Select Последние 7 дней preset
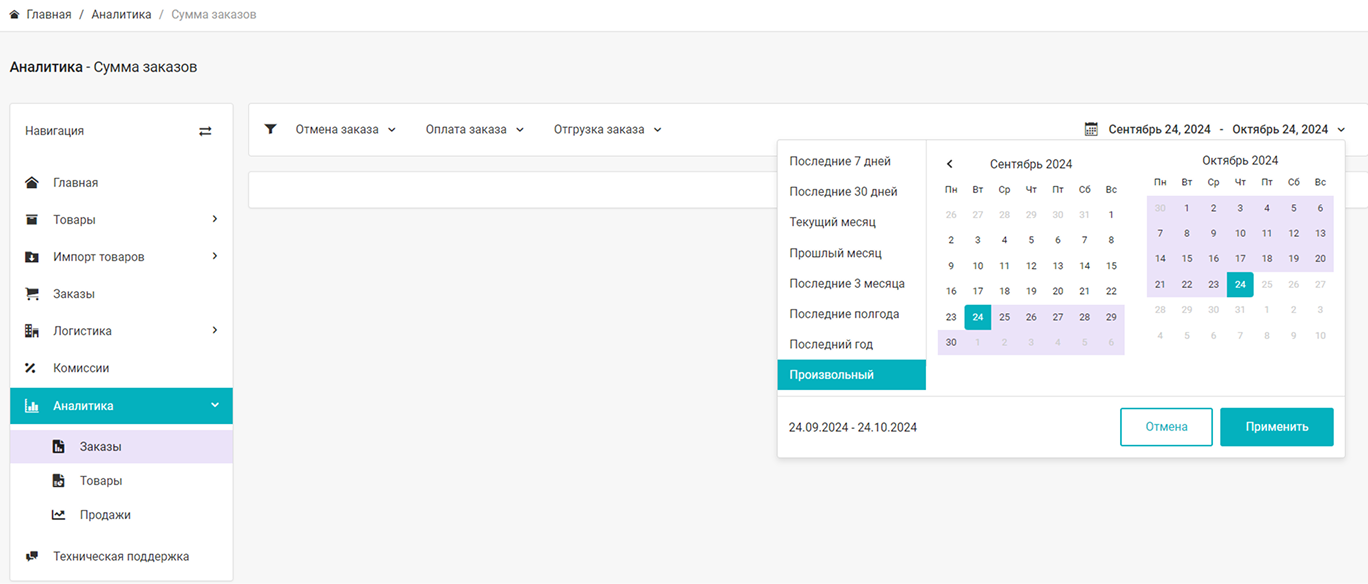 click(x=852, y=161)
